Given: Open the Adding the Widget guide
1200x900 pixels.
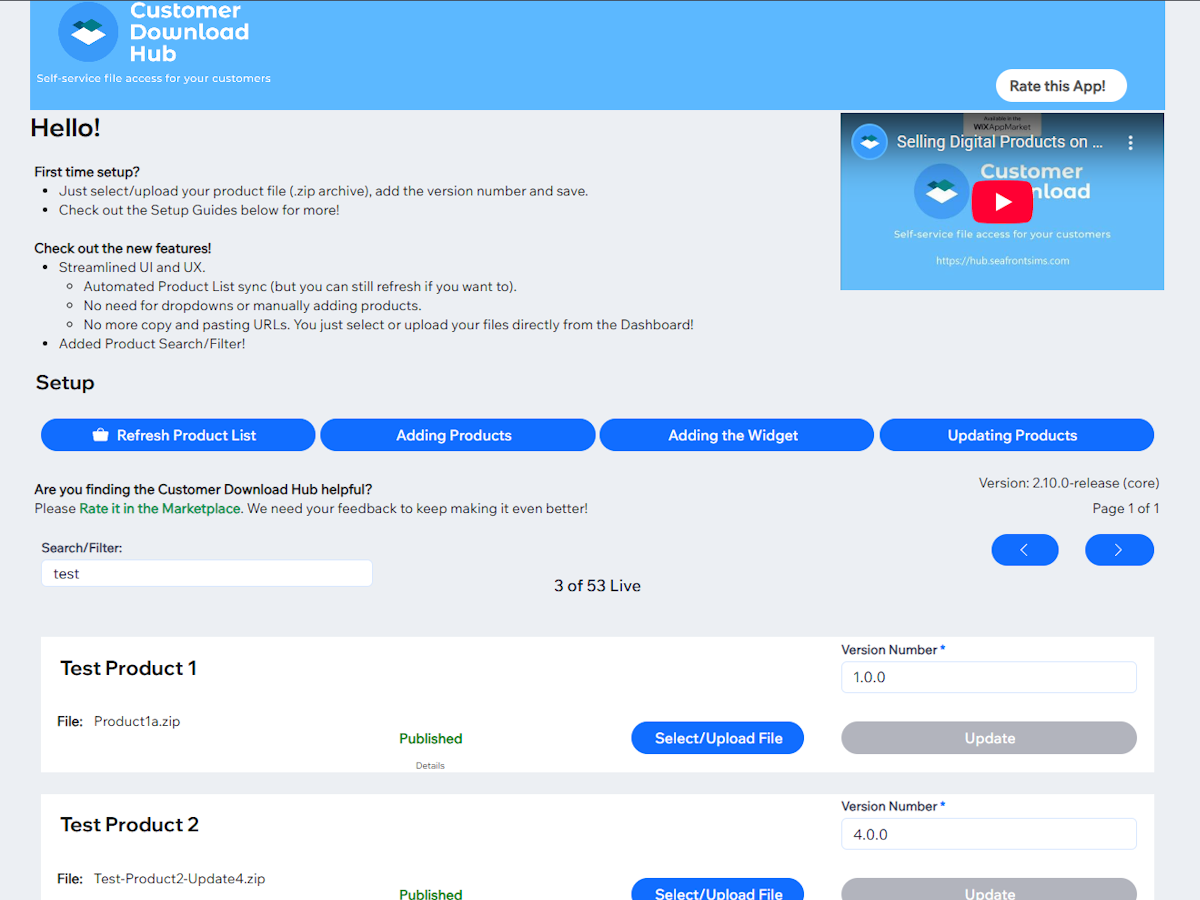Looking at the screenshot, I should tap(736, 435).
